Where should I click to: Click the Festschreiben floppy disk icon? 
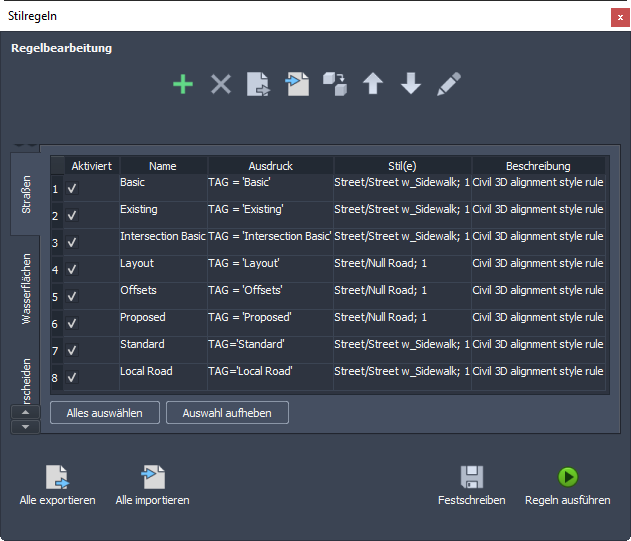(472, 477)
